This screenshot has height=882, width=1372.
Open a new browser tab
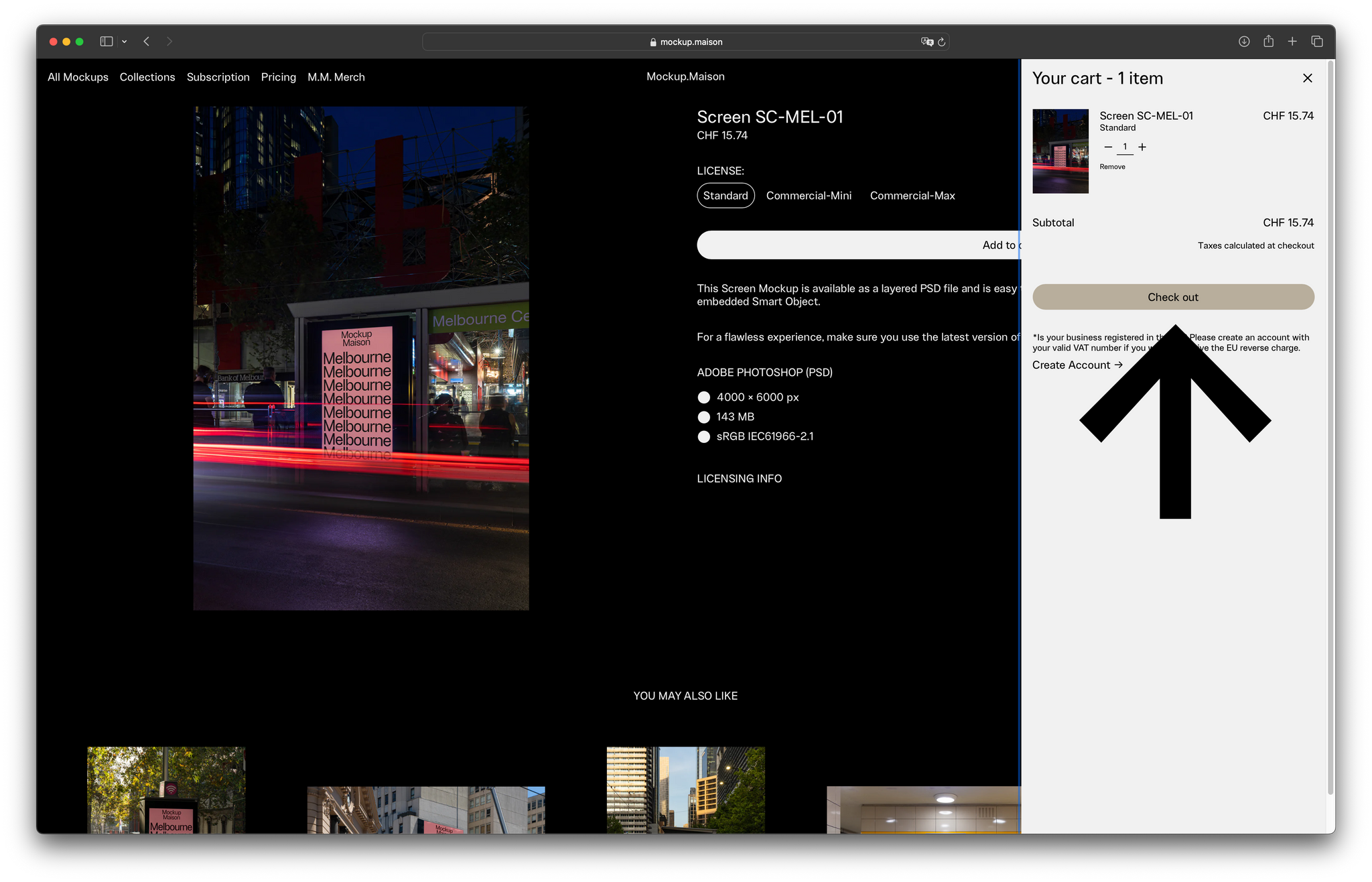[1292, 41]
